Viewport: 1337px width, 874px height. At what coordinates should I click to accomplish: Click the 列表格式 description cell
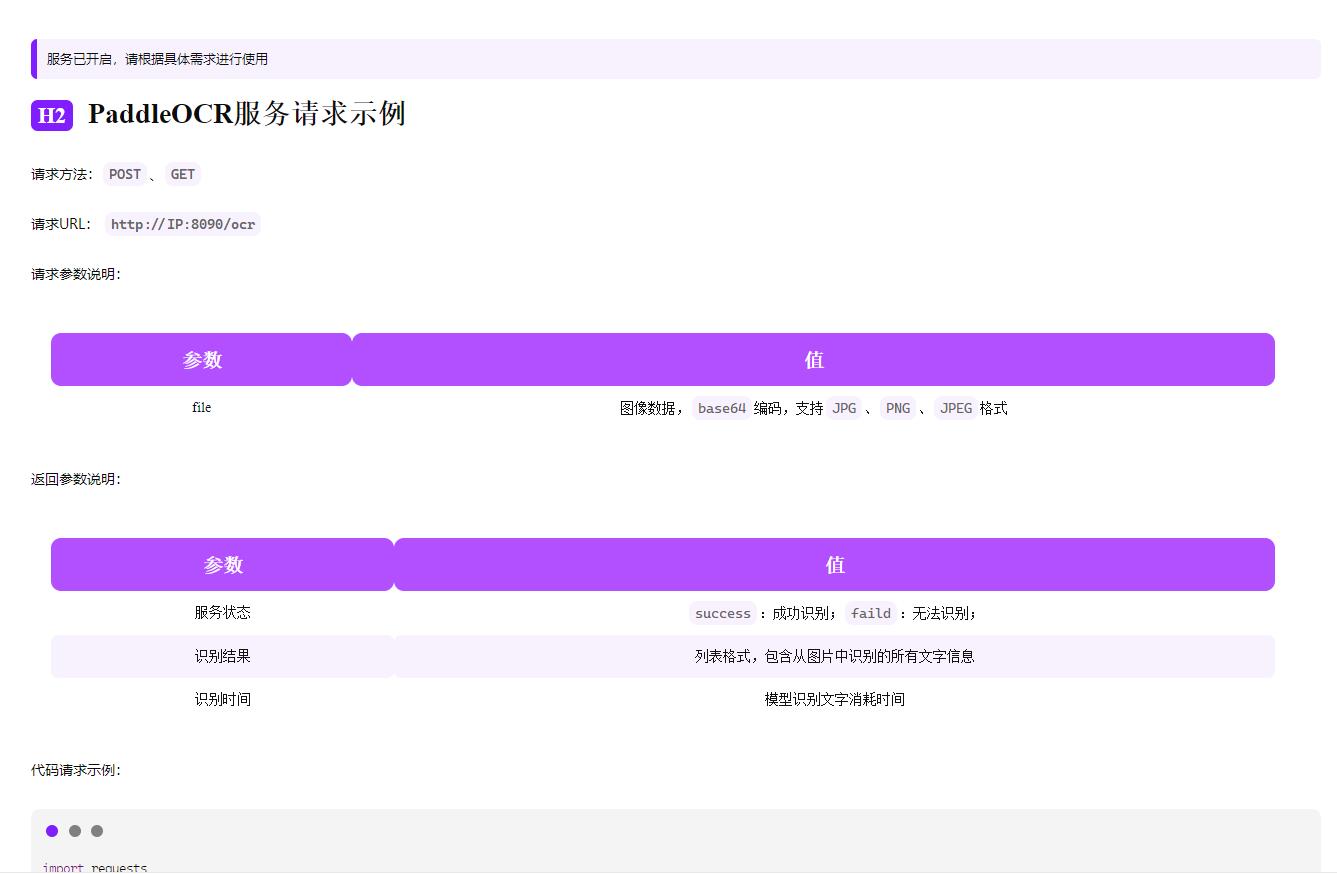(x=835, y=656)
